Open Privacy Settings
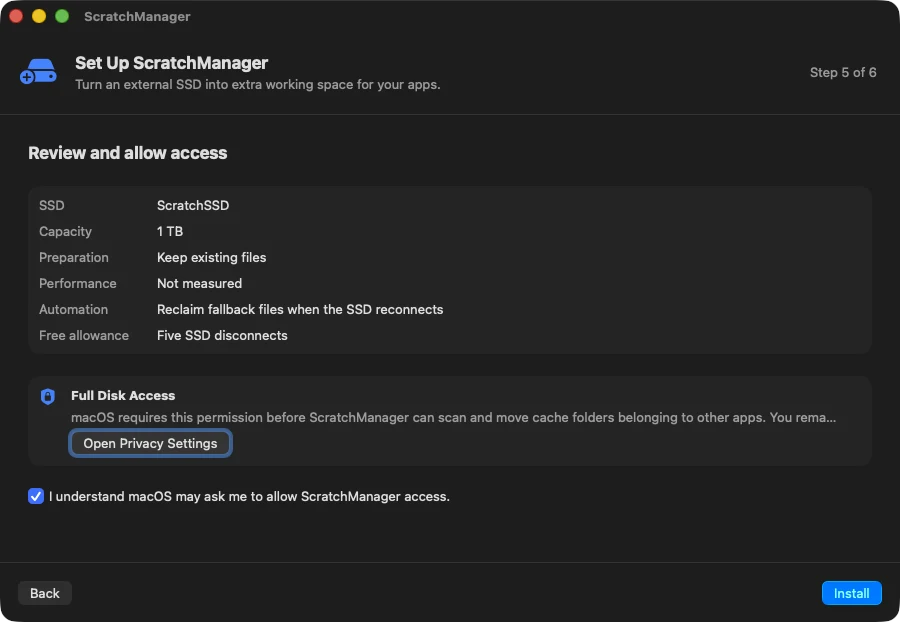Image resolution: width=900 pixels, height=622 pixels. pos(150,444)
